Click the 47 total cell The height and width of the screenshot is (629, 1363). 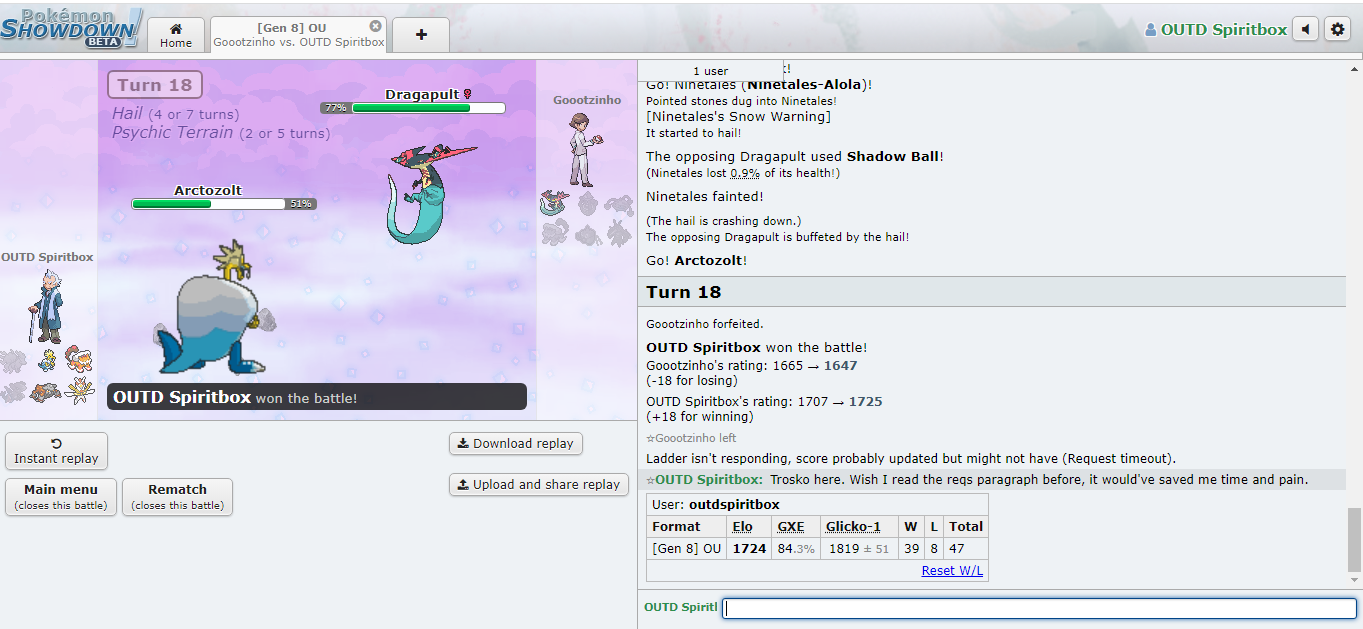click(x=966, y=548)
